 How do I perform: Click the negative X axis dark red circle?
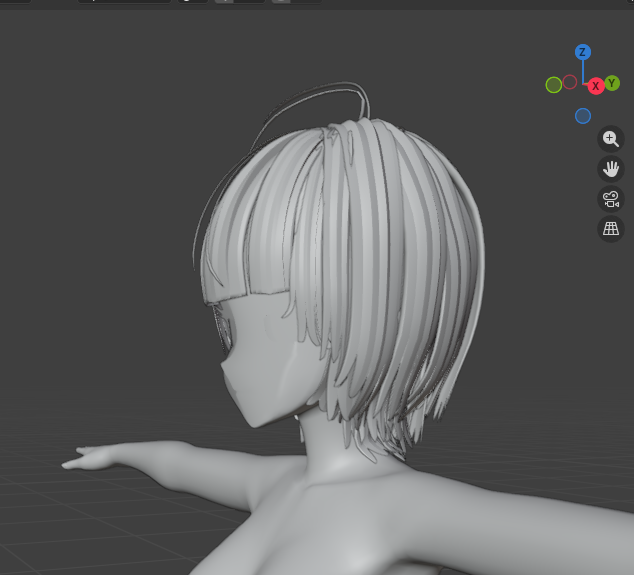tap(570, 82)
